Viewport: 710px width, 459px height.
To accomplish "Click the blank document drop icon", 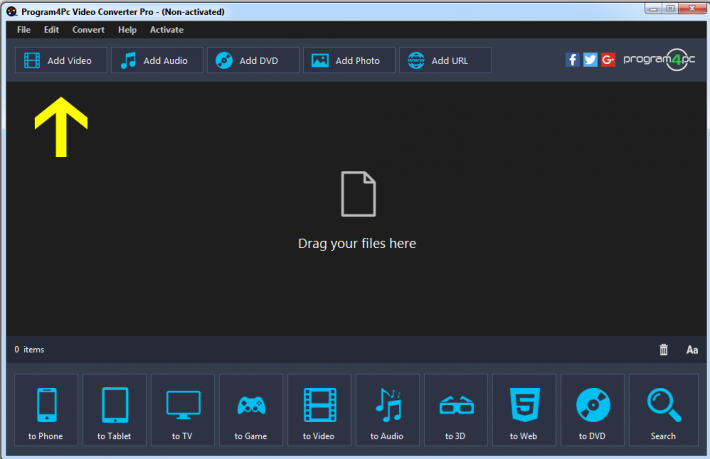I will click(x=358, y=194).
